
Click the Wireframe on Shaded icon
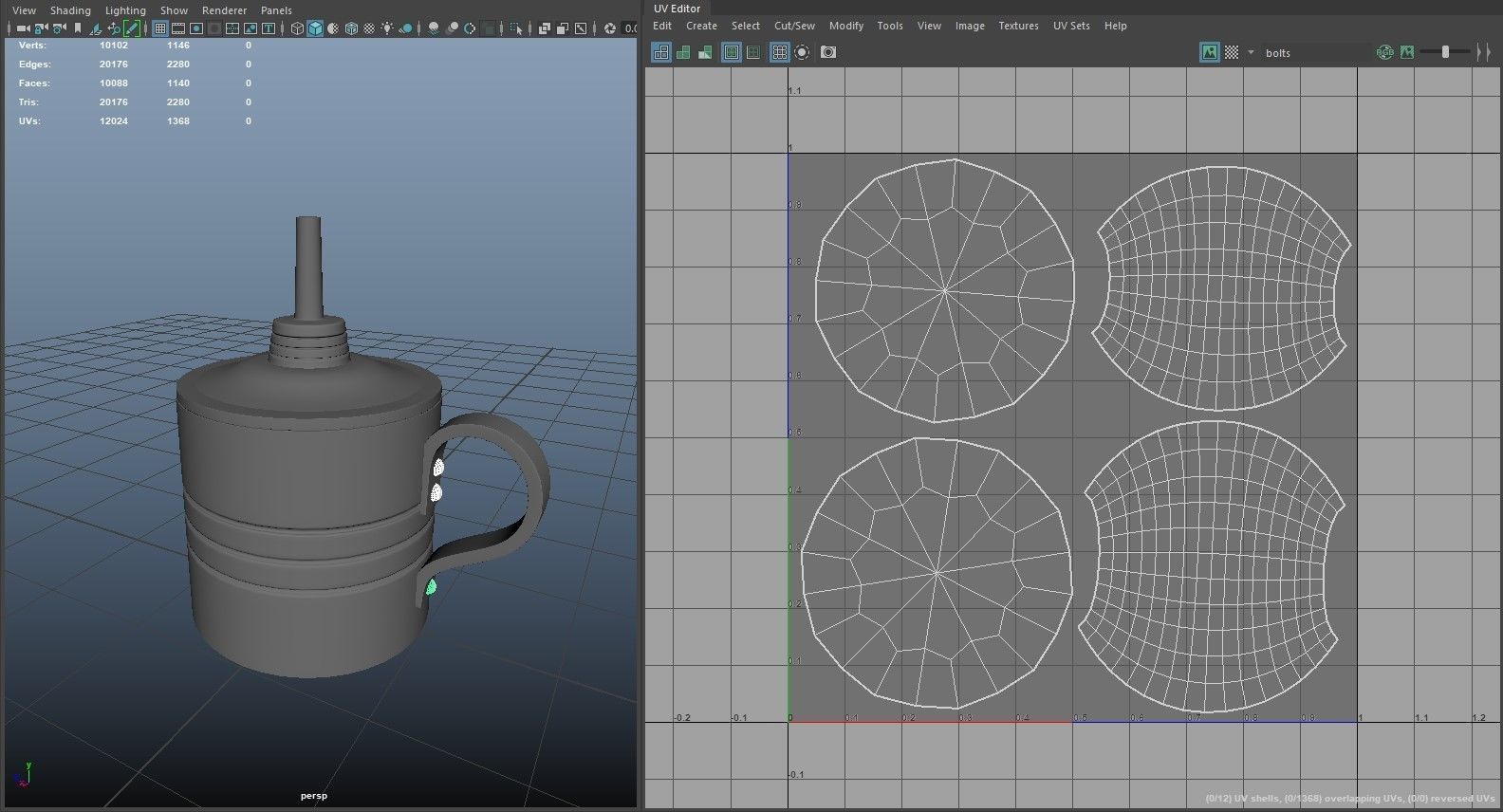351,28
